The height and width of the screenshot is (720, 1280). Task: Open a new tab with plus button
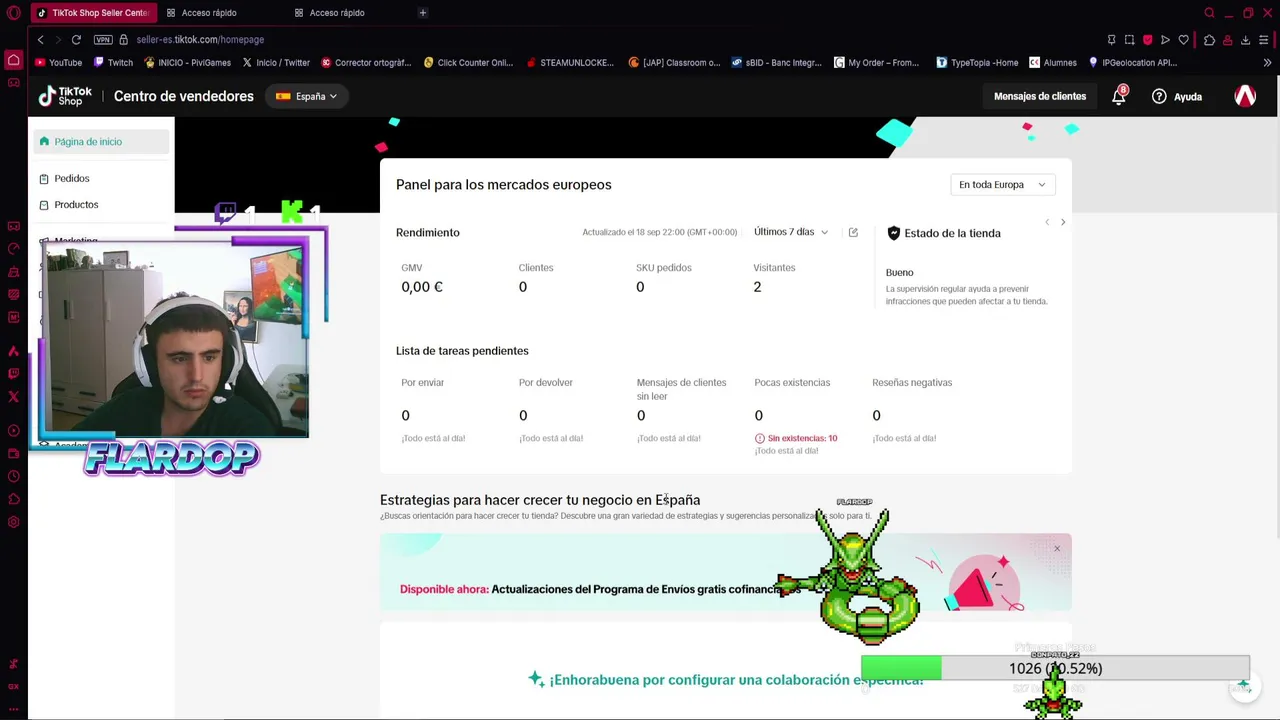coord(423,13)
